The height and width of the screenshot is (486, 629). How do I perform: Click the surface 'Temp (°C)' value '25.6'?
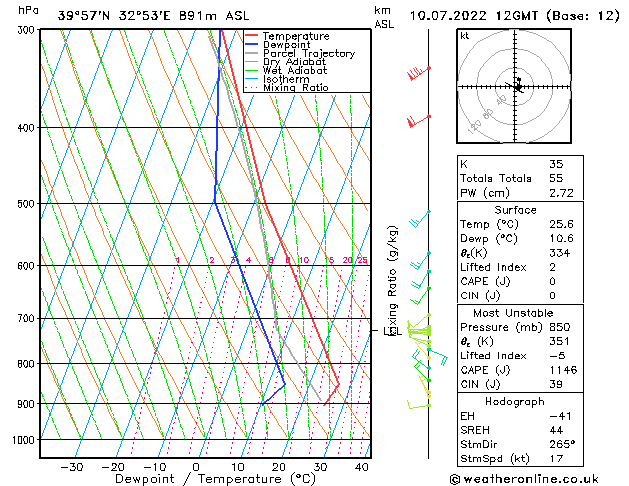point(561,224)
